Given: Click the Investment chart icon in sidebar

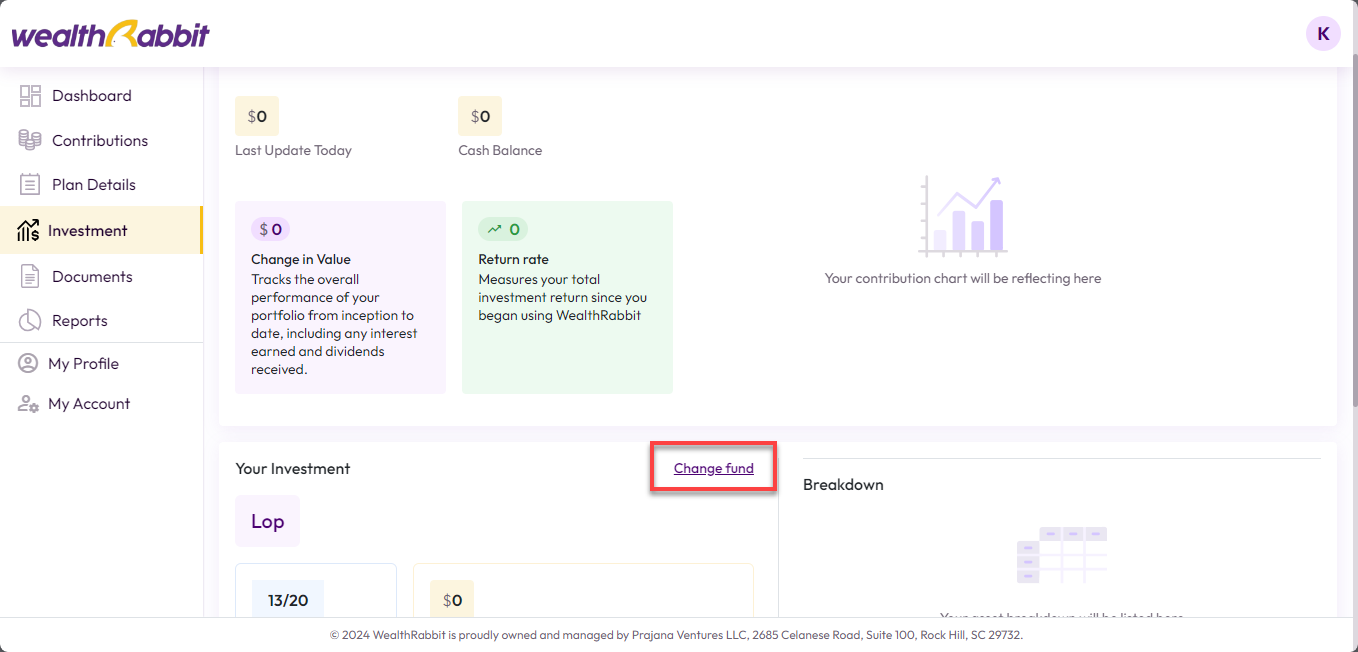Looking at the screenshot, I should 28,231.
